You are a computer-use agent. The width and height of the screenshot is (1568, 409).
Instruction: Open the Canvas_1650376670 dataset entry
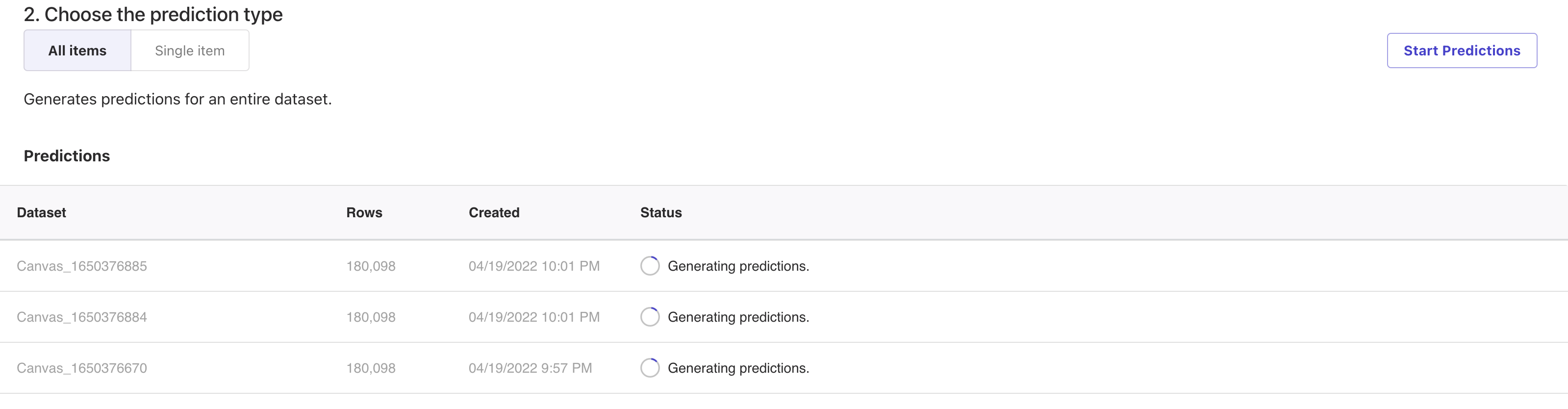pyautogui.click(x=81, y=368)
